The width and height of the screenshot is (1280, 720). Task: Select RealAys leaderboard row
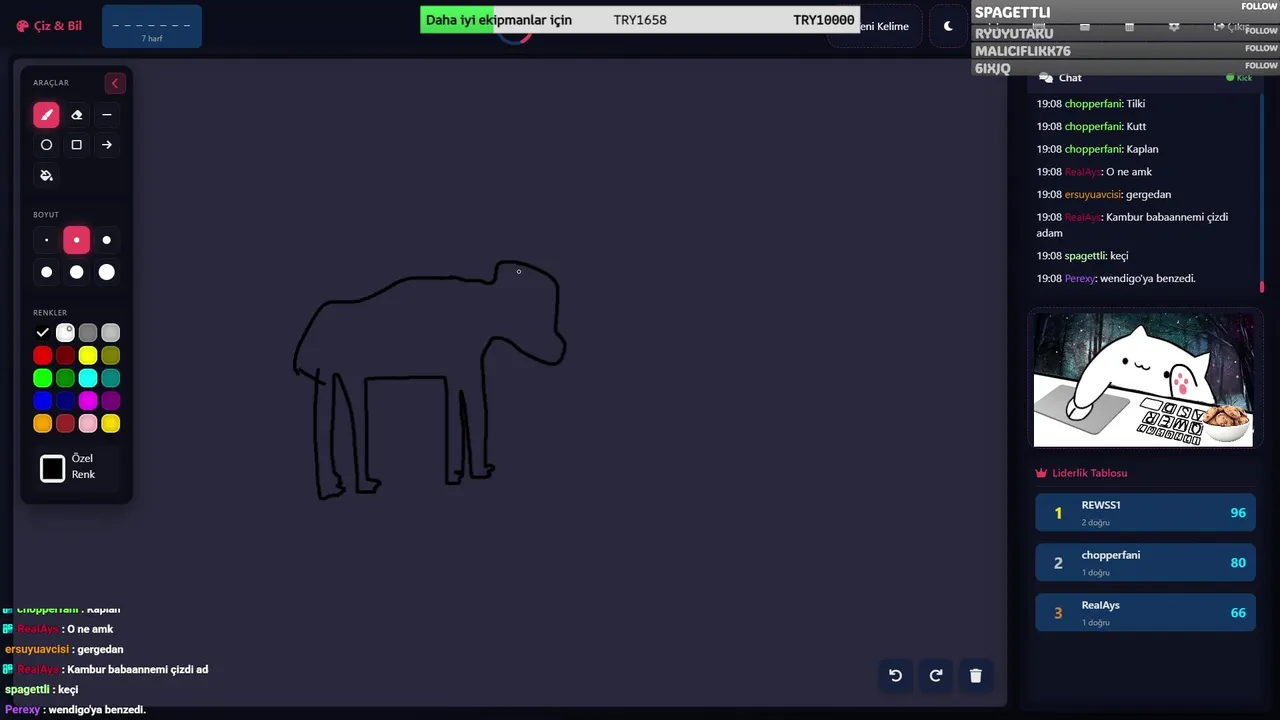pos(1145,613)
